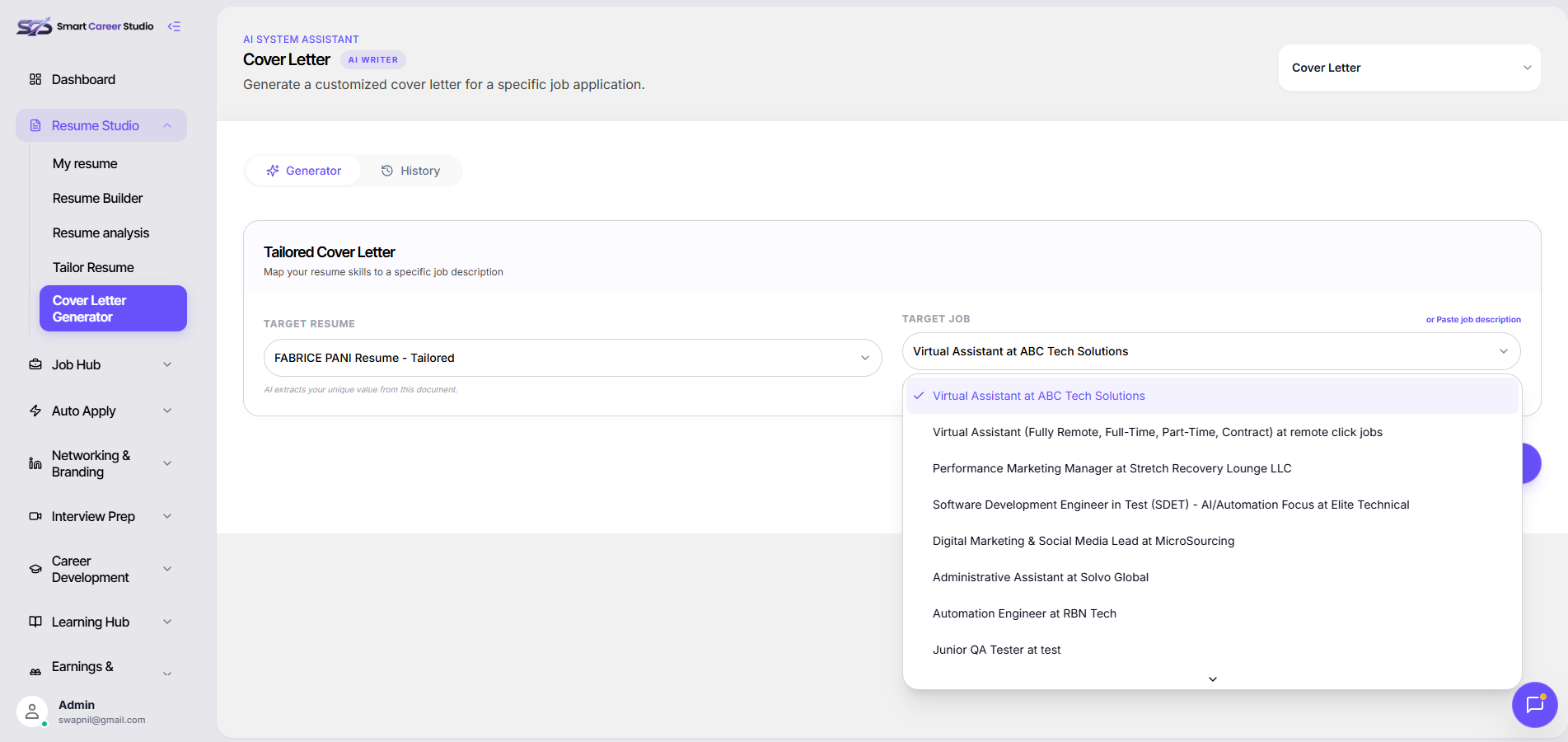Click the 'AI SYSTEM ASSISTANT' label

(301, 40)
